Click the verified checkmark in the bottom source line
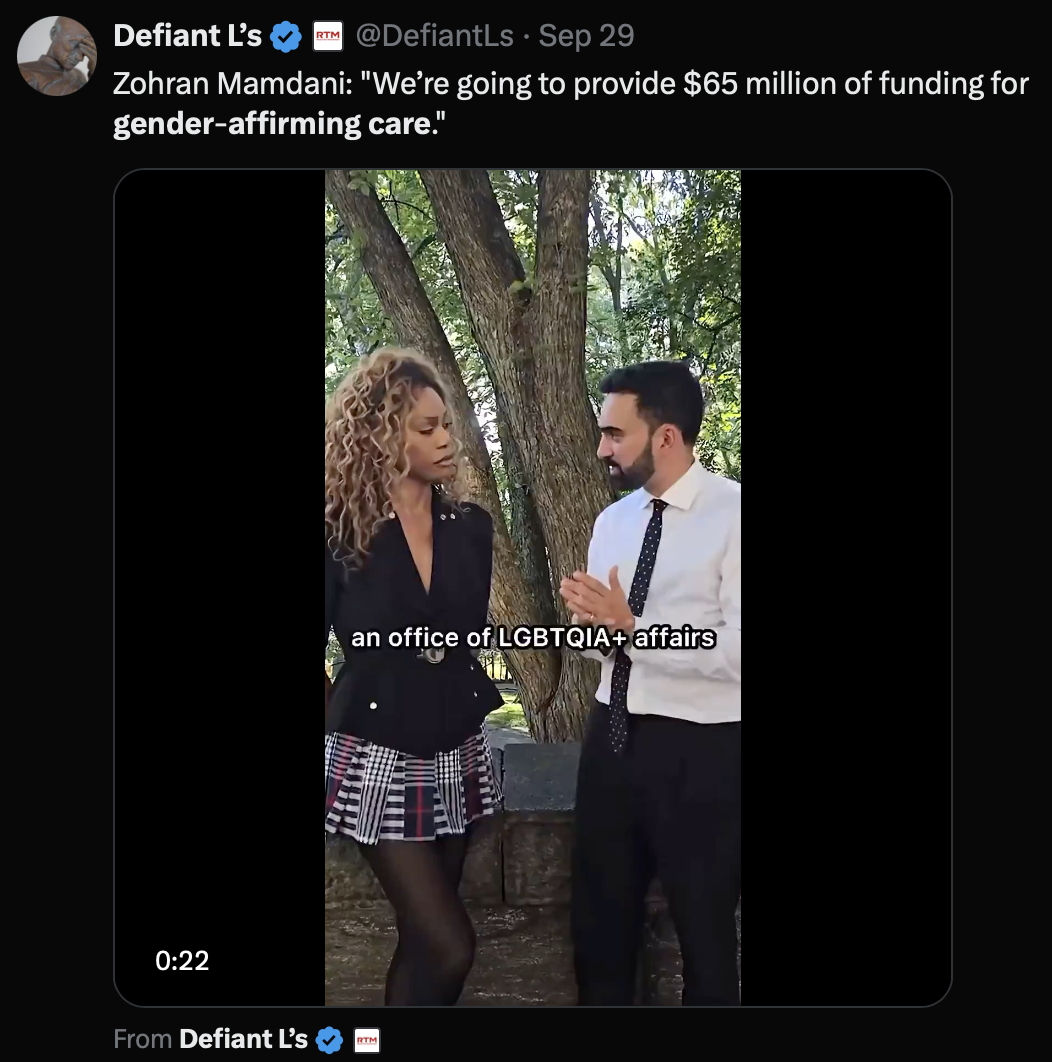Image resolution: width=1052 pixels, height=1062 pixels. (329, 1040)
